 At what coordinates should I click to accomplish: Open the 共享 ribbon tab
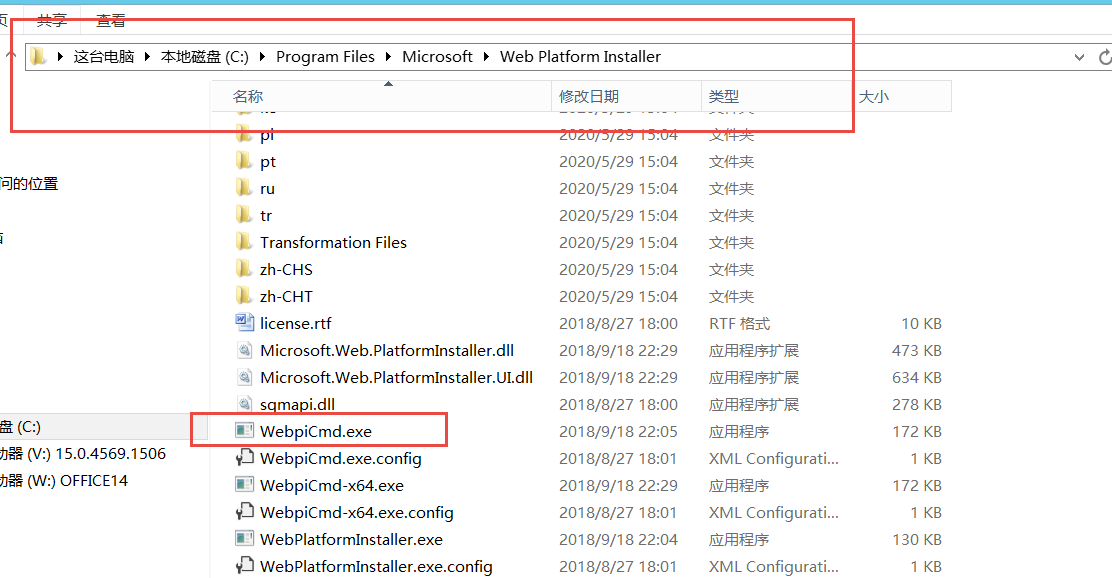(52, 21)
